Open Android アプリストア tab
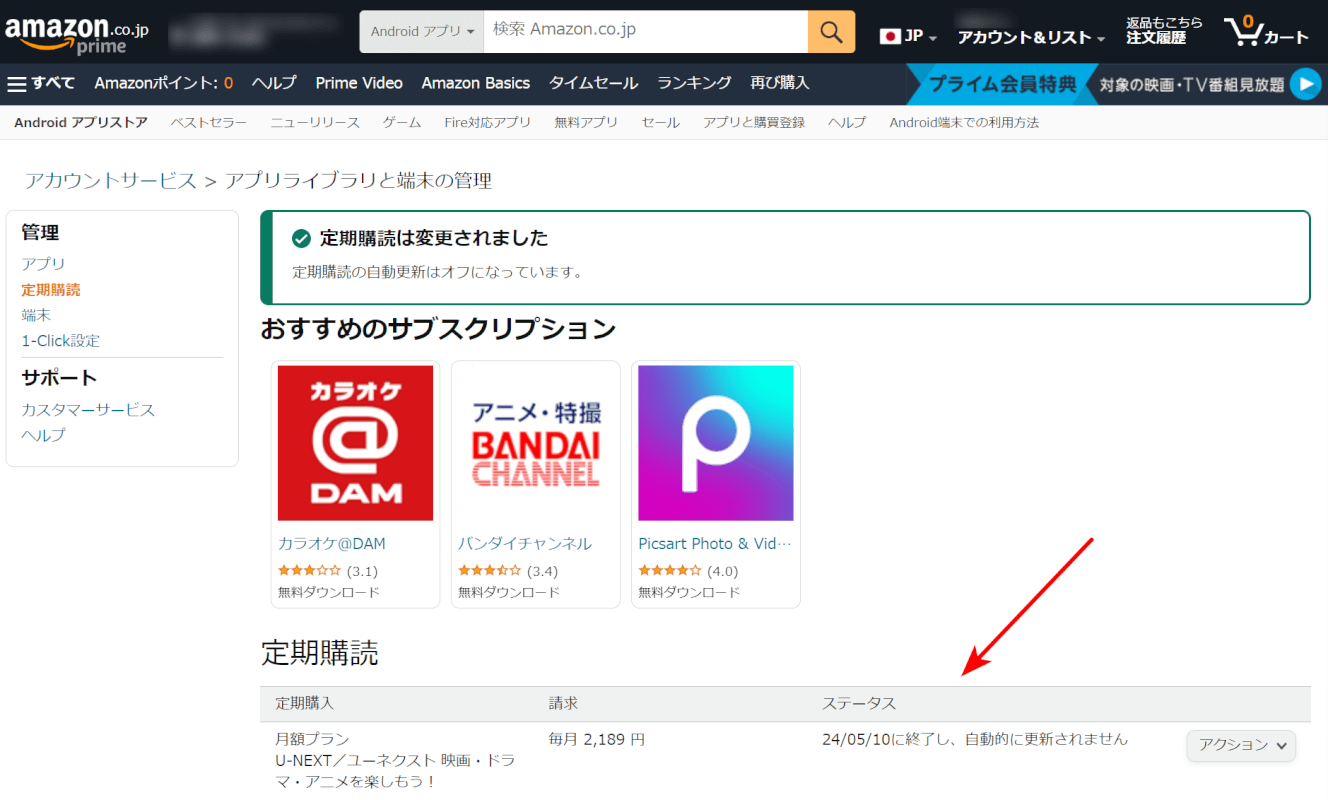Screen dimensions: 1328x800 click(x=81, y=122)
